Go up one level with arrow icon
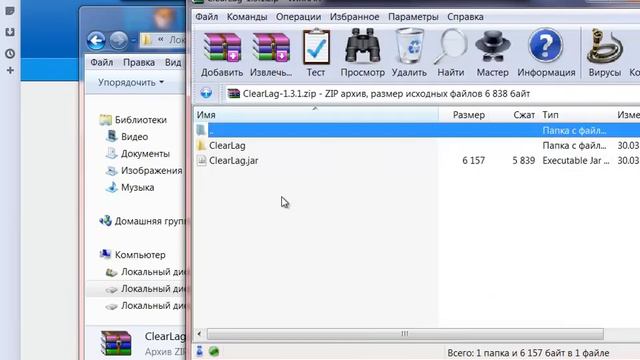 (206, 93)
